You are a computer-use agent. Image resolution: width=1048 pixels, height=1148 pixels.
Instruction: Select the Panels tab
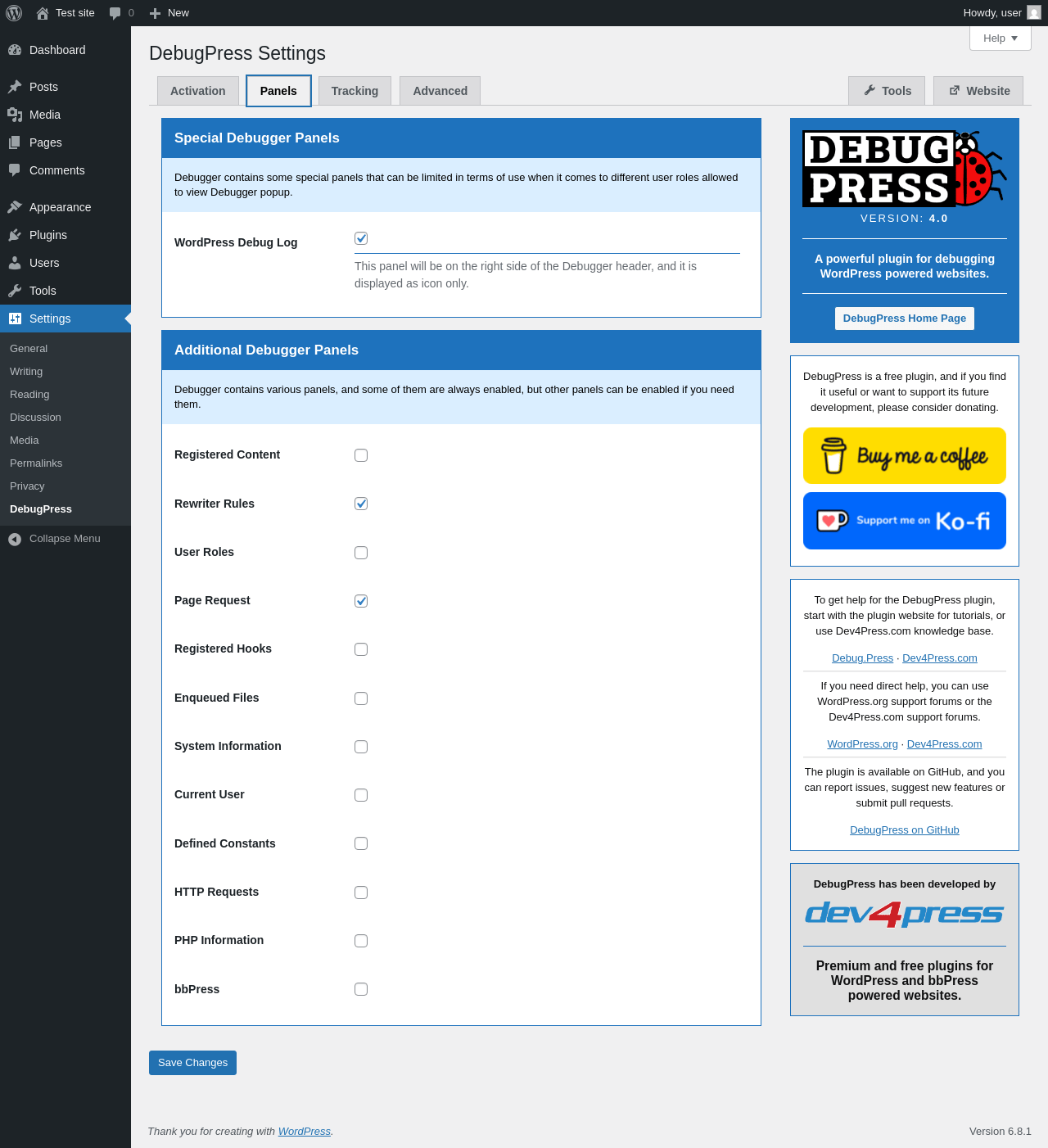[x=278, y=91]
